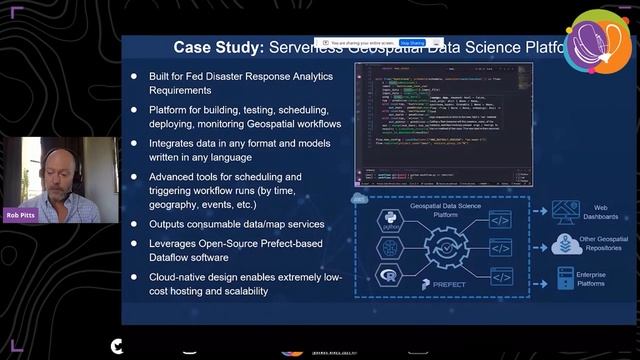Image resolution: width=640 pixels, height=360 pixels.
Task: Click the "Outputs consumable data/map services" bullet
Action: tap(237, 224)
